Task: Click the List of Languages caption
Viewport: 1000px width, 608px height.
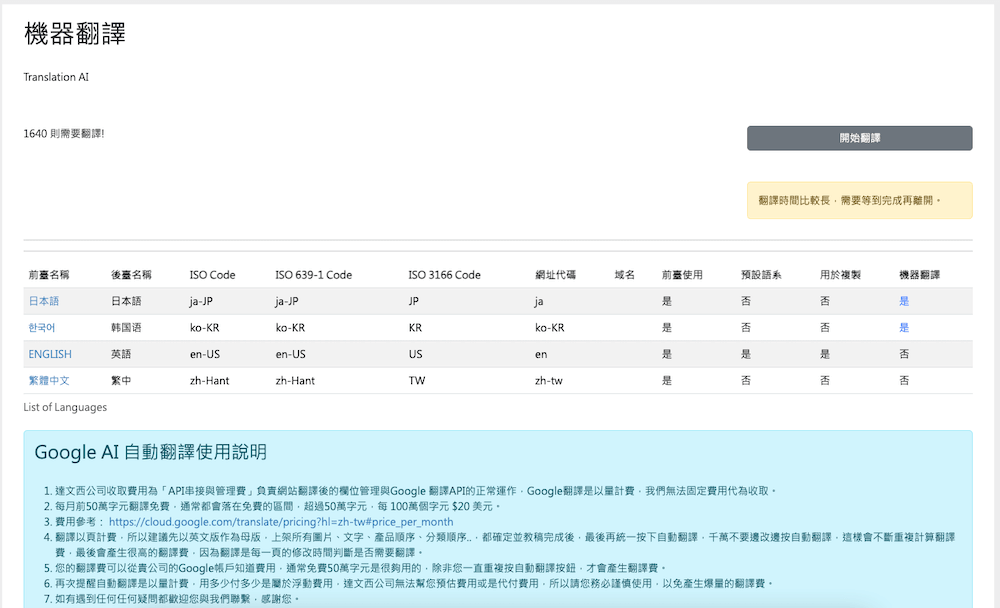Action: coord(65,407)
